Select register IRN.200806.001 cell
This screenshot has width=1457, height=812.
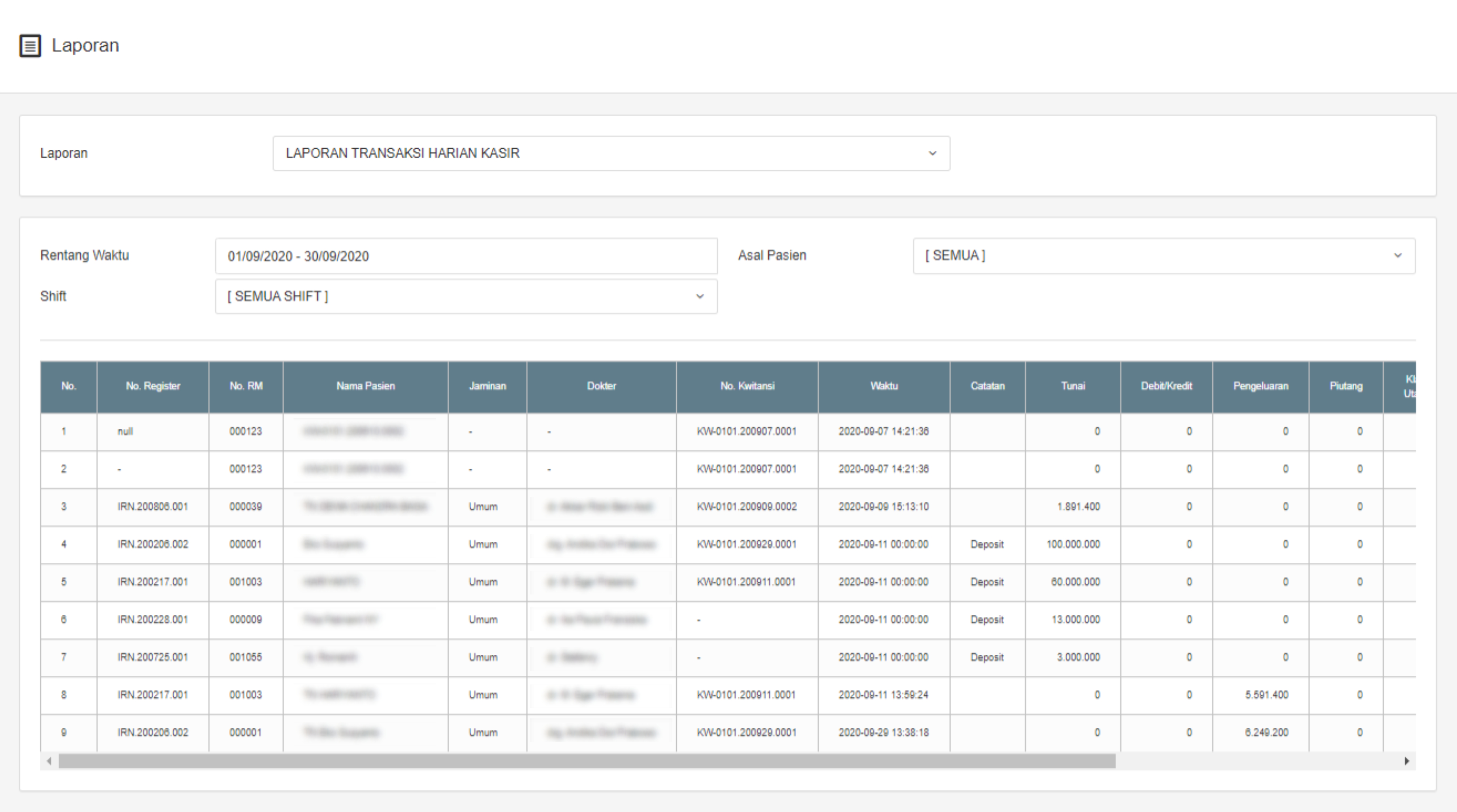153,507
